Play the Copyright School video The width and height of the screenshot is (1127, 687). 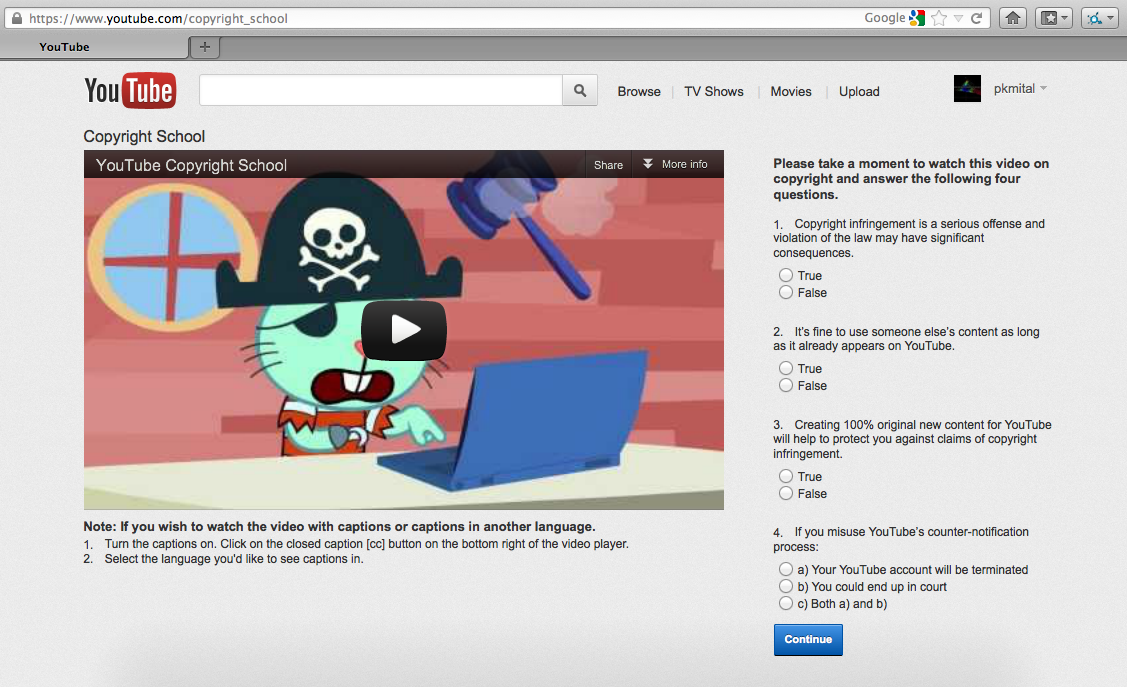point(403,330)
